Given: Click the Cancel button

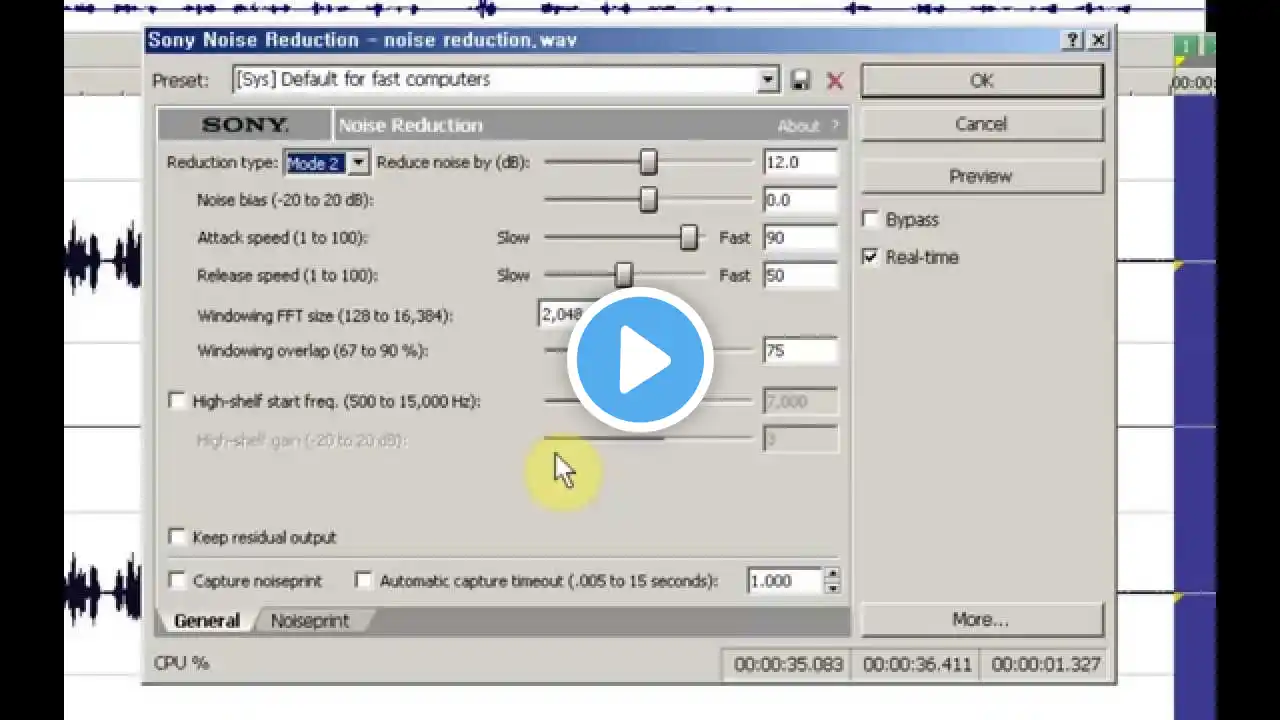Looking at the screenshot, I should [x=982, y=124].
